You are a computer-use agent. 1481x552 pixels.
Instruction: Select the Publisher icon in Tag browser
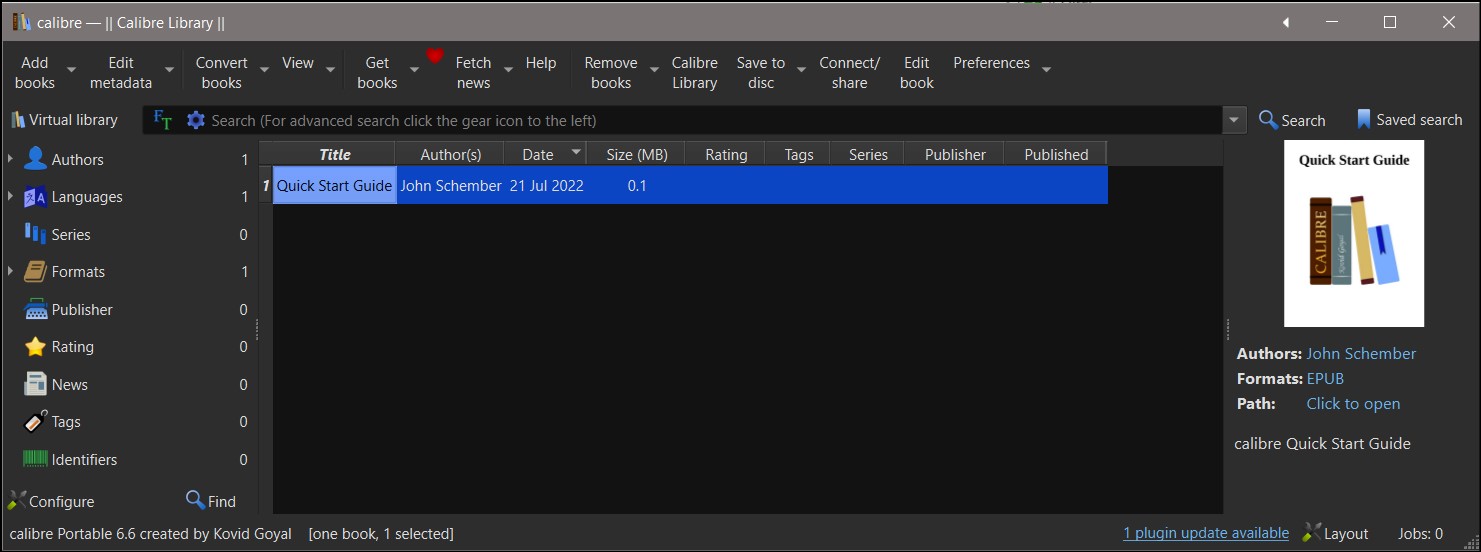(x=35, y=309)
